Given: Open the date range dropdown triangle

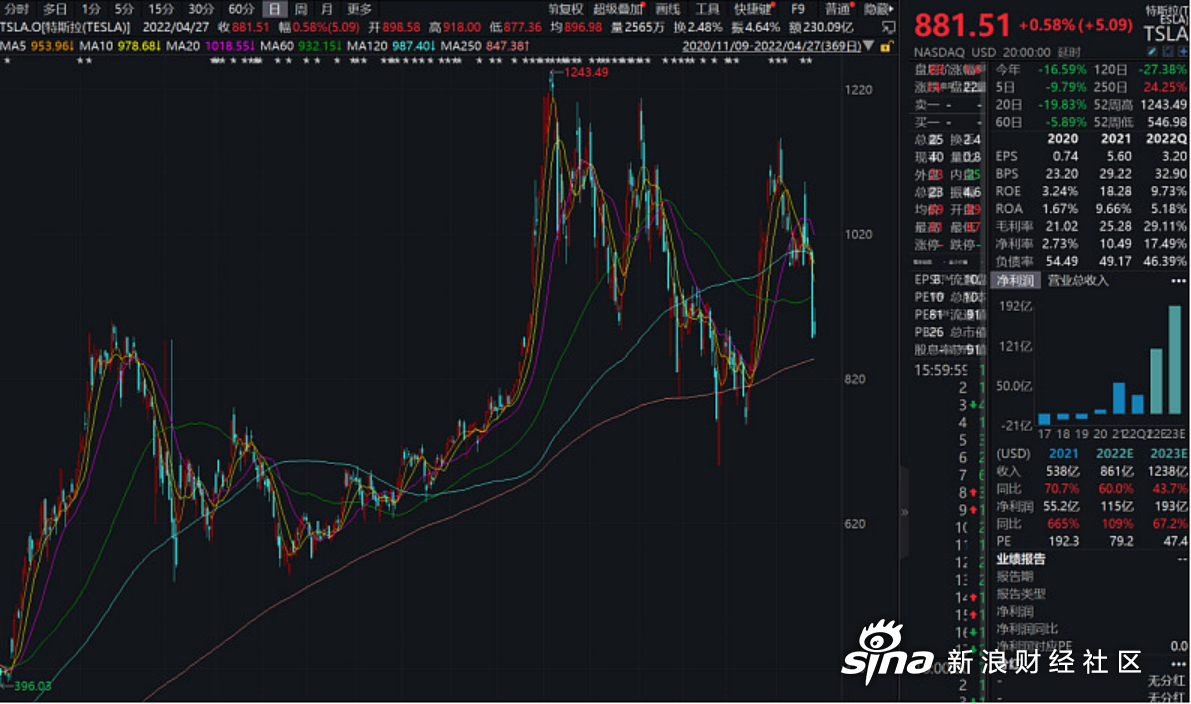Looking at the screenshot, I should tap(868, 46).
